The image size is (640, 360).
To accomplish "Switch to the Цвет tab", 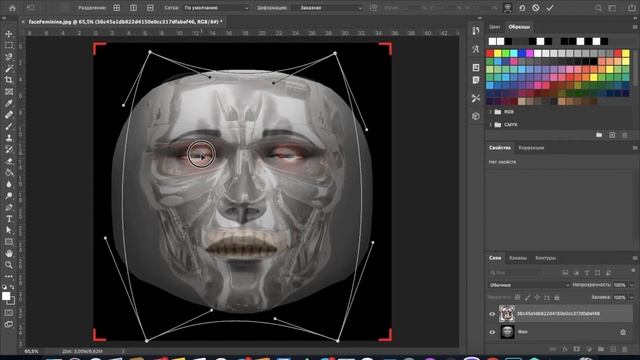I will (x=495, y=27).
